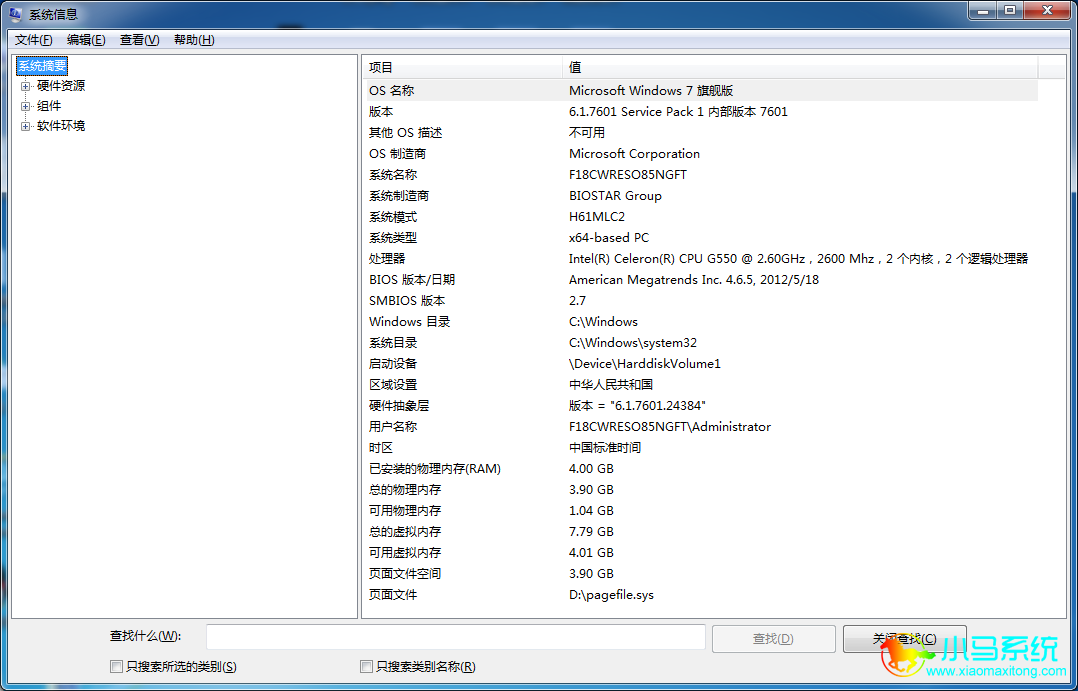
Task: Open the 文件(F) menu
Action: coord(34,40)
